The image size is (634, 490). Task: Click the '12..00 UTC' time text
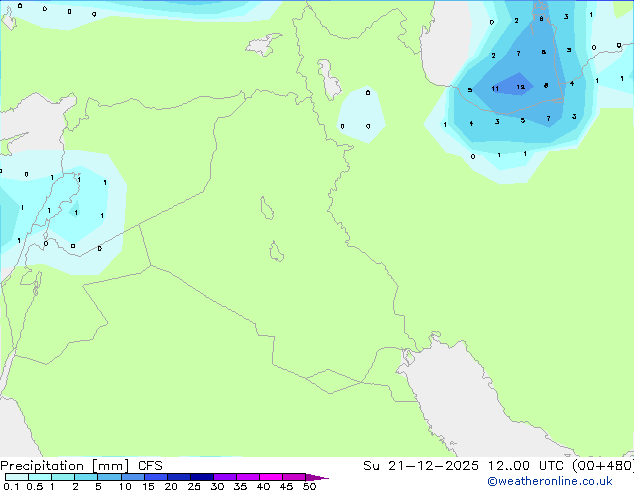[528, 466]
